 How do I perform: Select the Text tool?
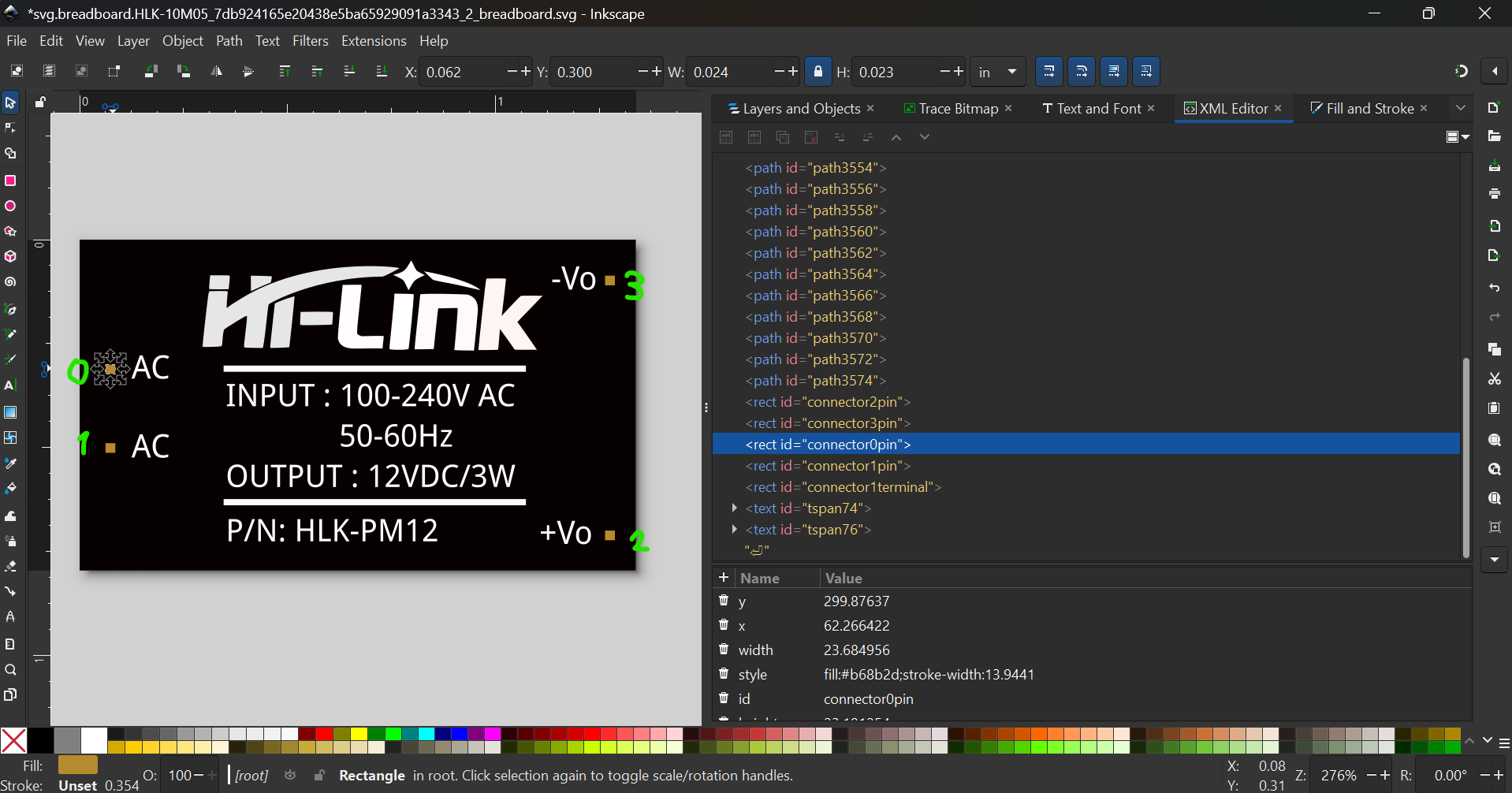10,385
